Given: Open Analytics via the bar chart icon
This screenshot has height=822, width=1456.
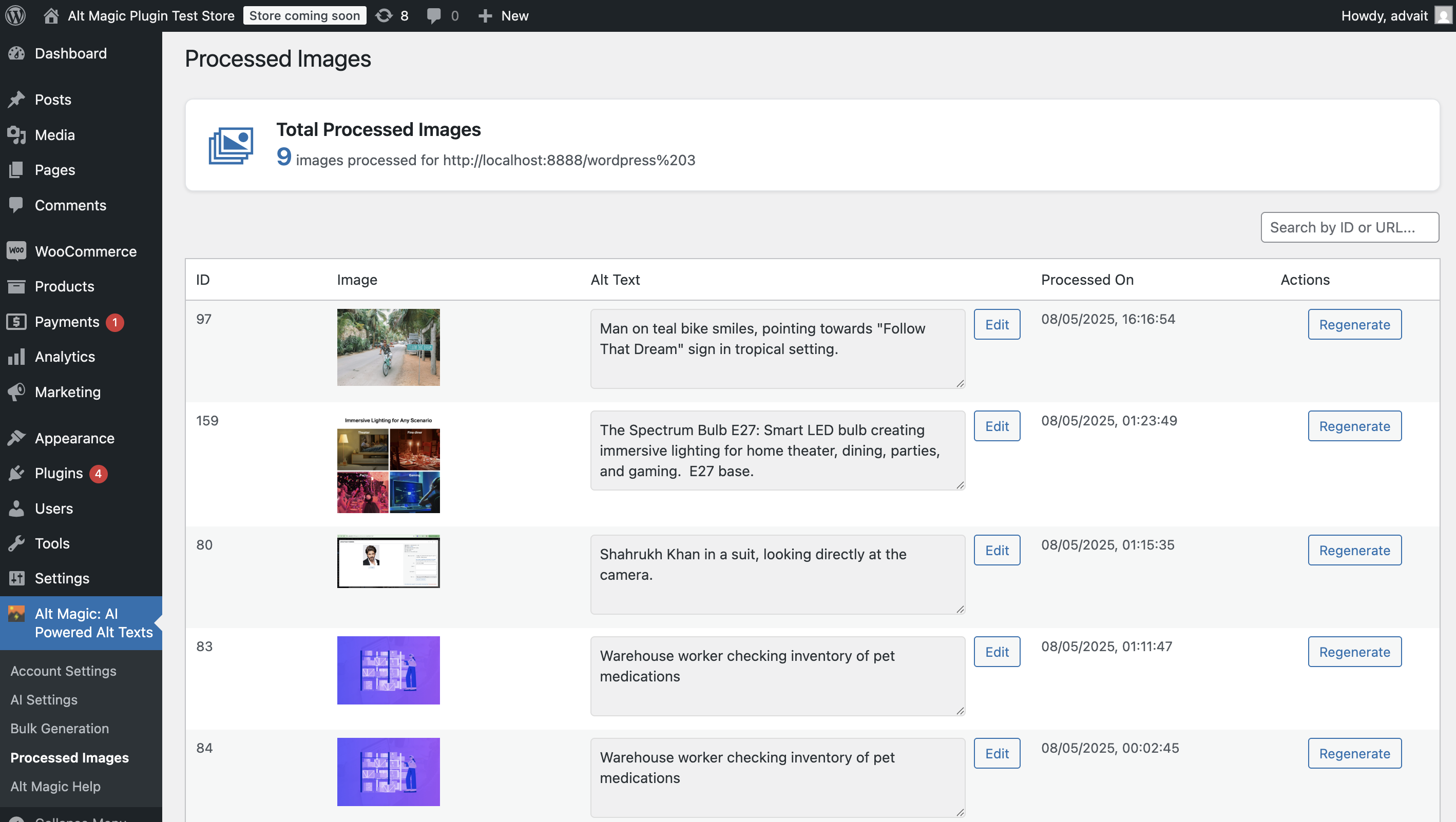Looking at the screenshot, I should (x=16, y=357).
